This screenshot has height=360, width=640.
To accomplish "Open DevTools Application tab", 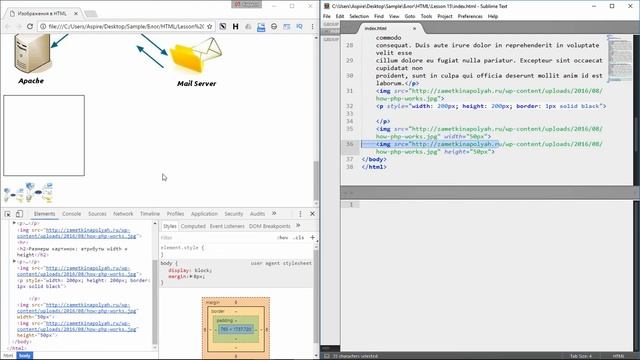I will [x=204, y=214].
